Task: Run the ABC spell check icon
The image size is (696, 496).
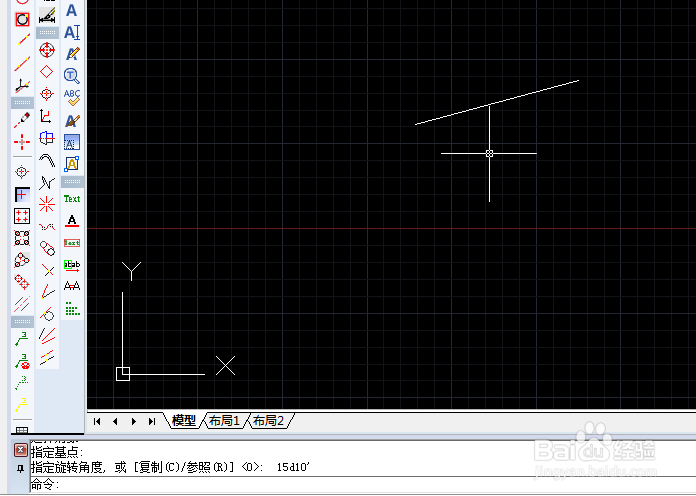Action: coord(72,98)
